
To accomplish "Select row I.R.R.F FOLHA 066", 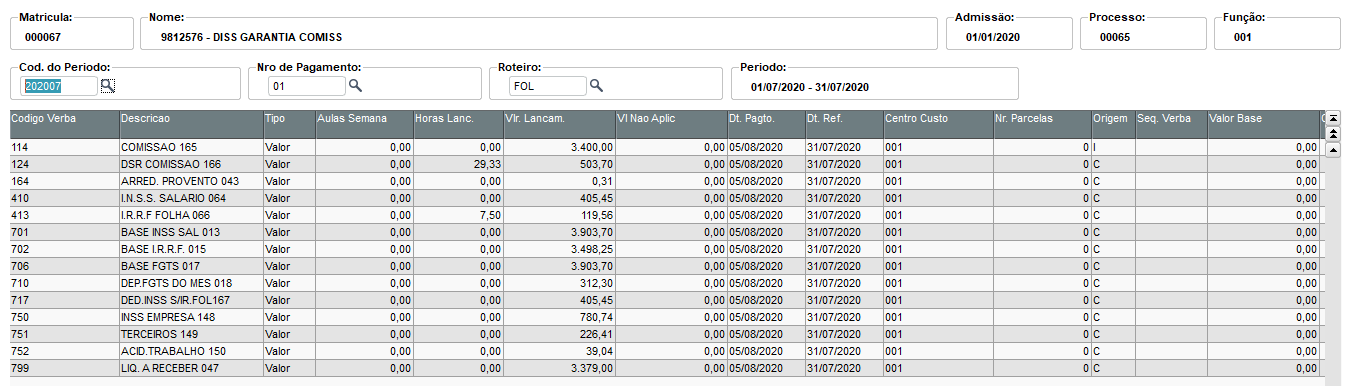I will pyautogui.click(x=667, y=215).
